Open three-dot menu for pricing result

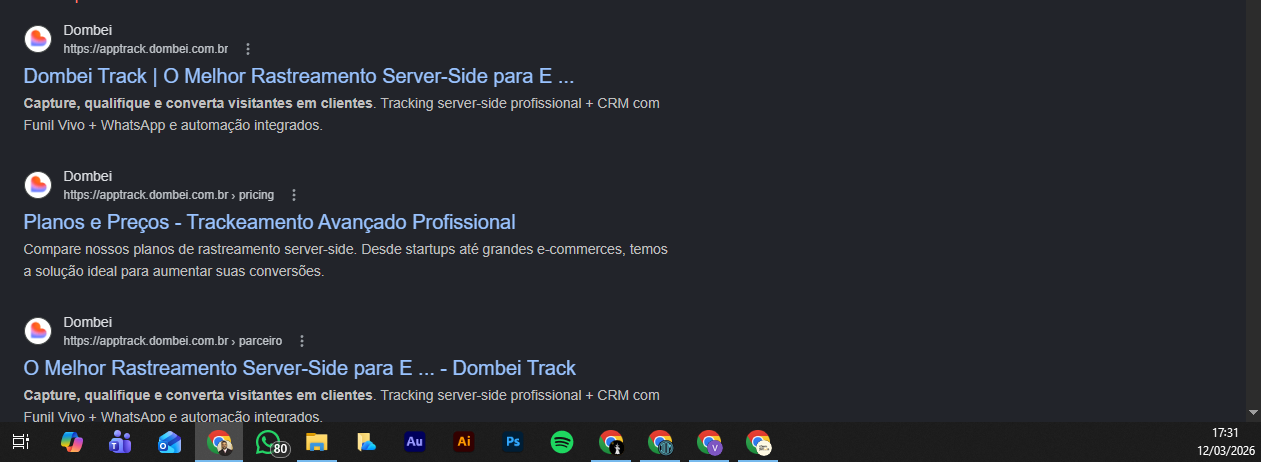coord(294,195)
